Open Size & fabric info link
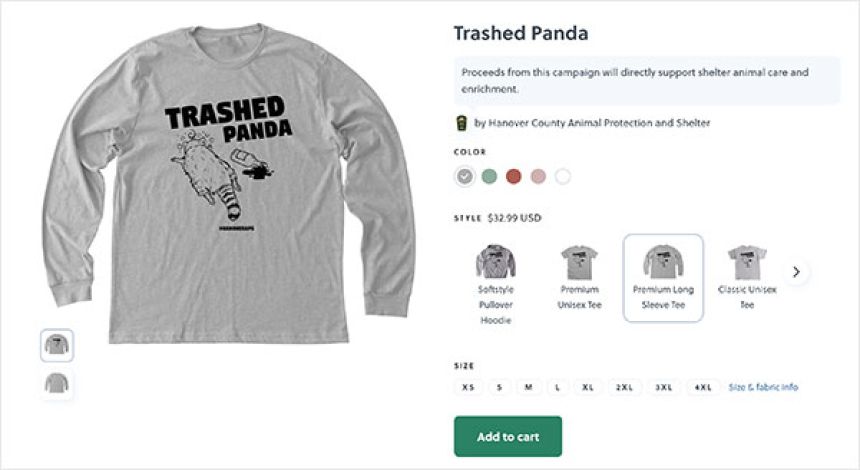Image resolution: width=860 pixels, height=470 pixels. 763,387
